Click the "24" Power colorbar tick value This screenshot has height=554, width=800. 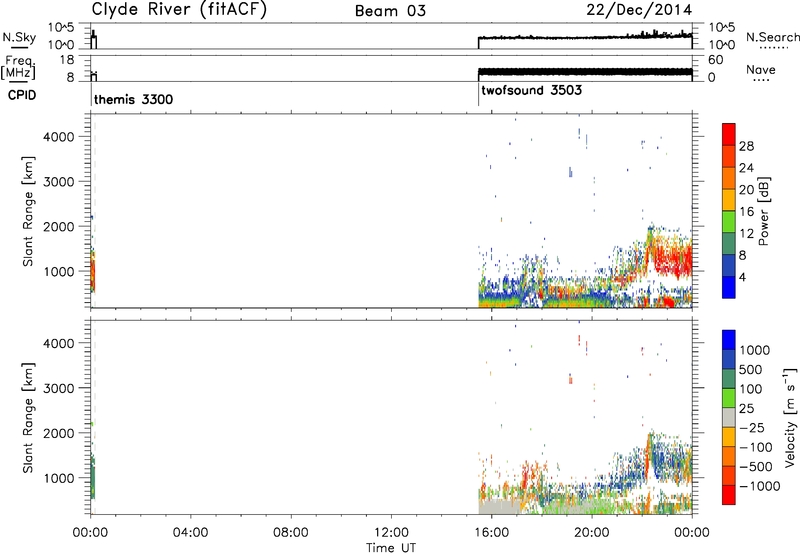pos(746,168)
